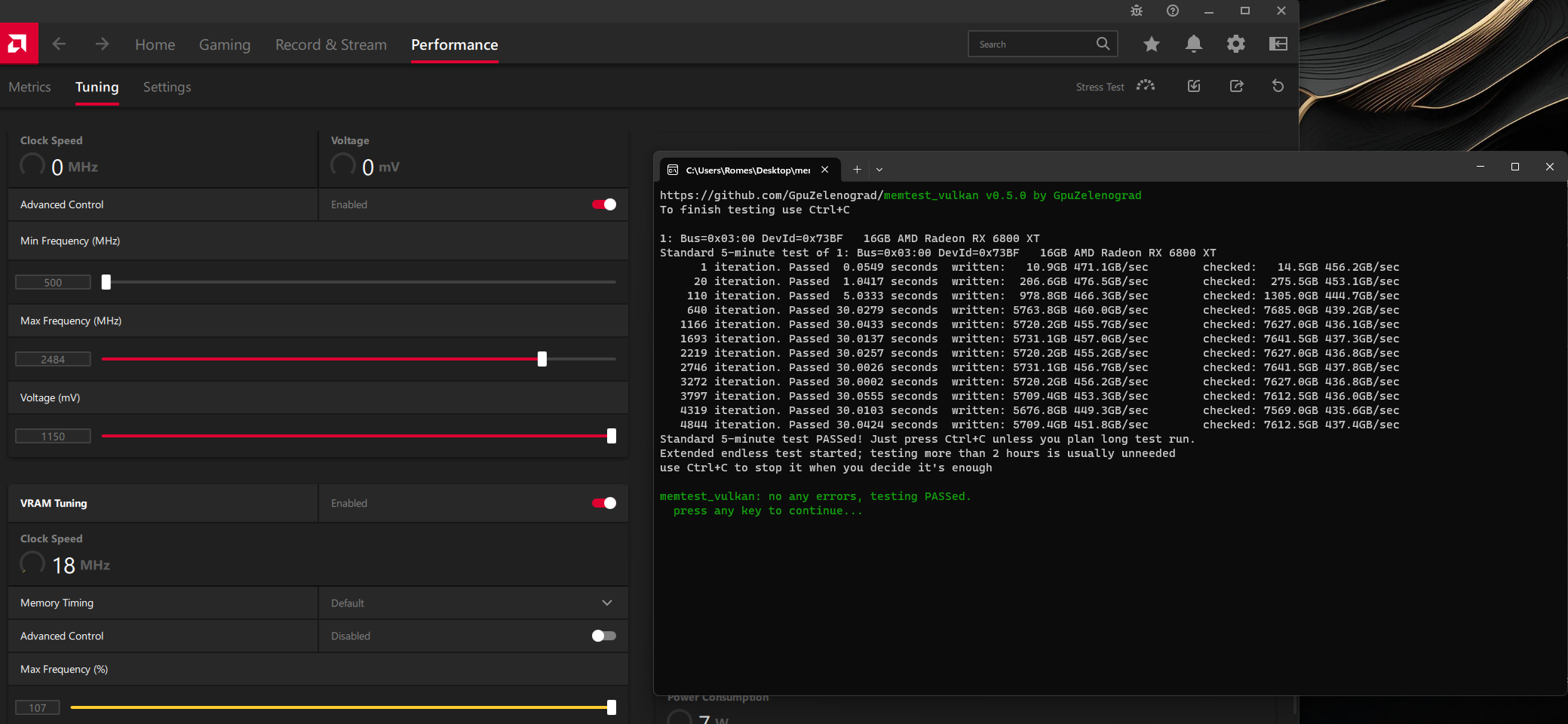
Task: Click the search magnifier icon
Action: [x=1103, y=44]
